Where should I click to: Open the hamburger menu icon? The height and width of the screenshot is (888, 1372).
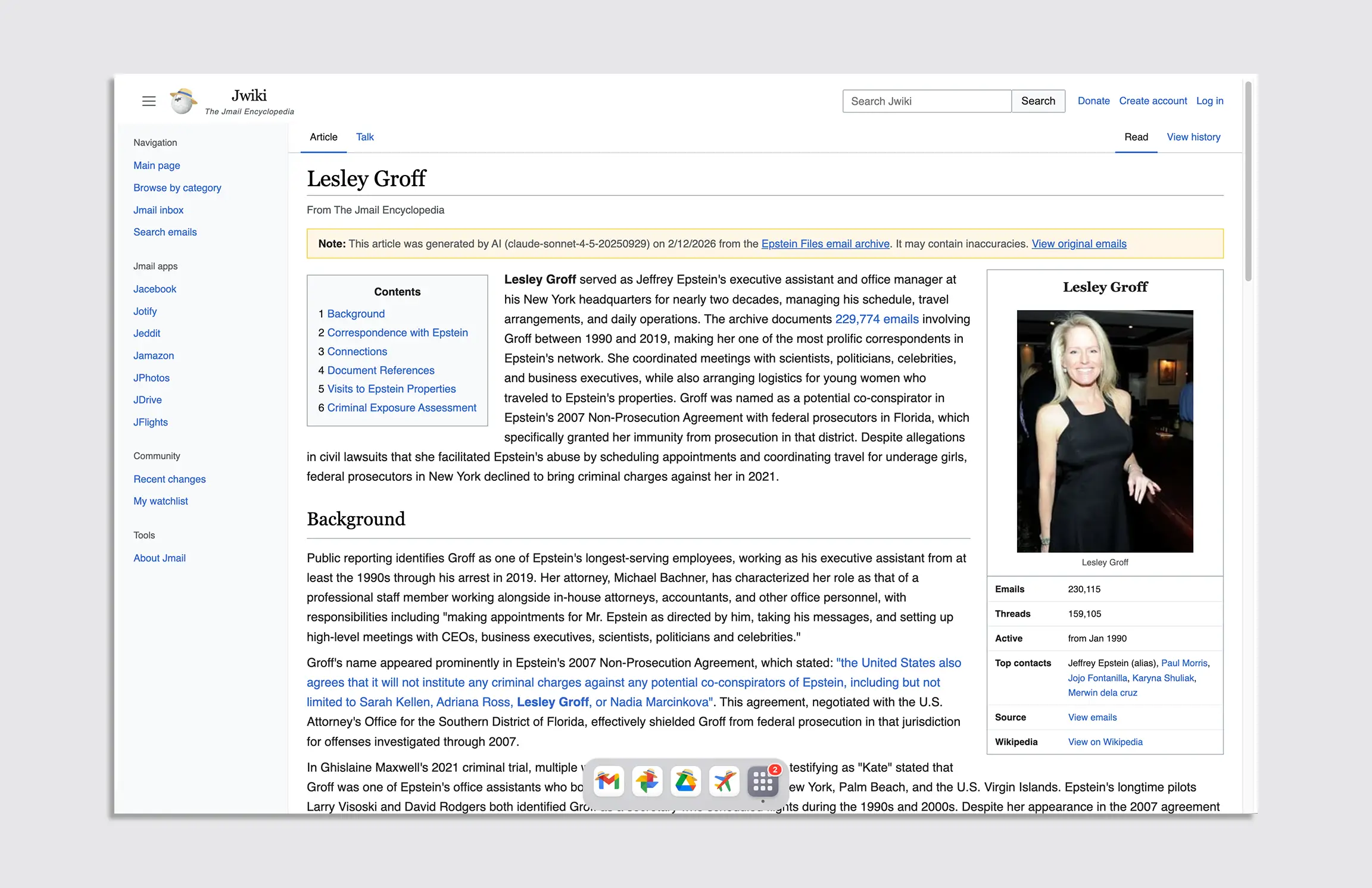149,101
